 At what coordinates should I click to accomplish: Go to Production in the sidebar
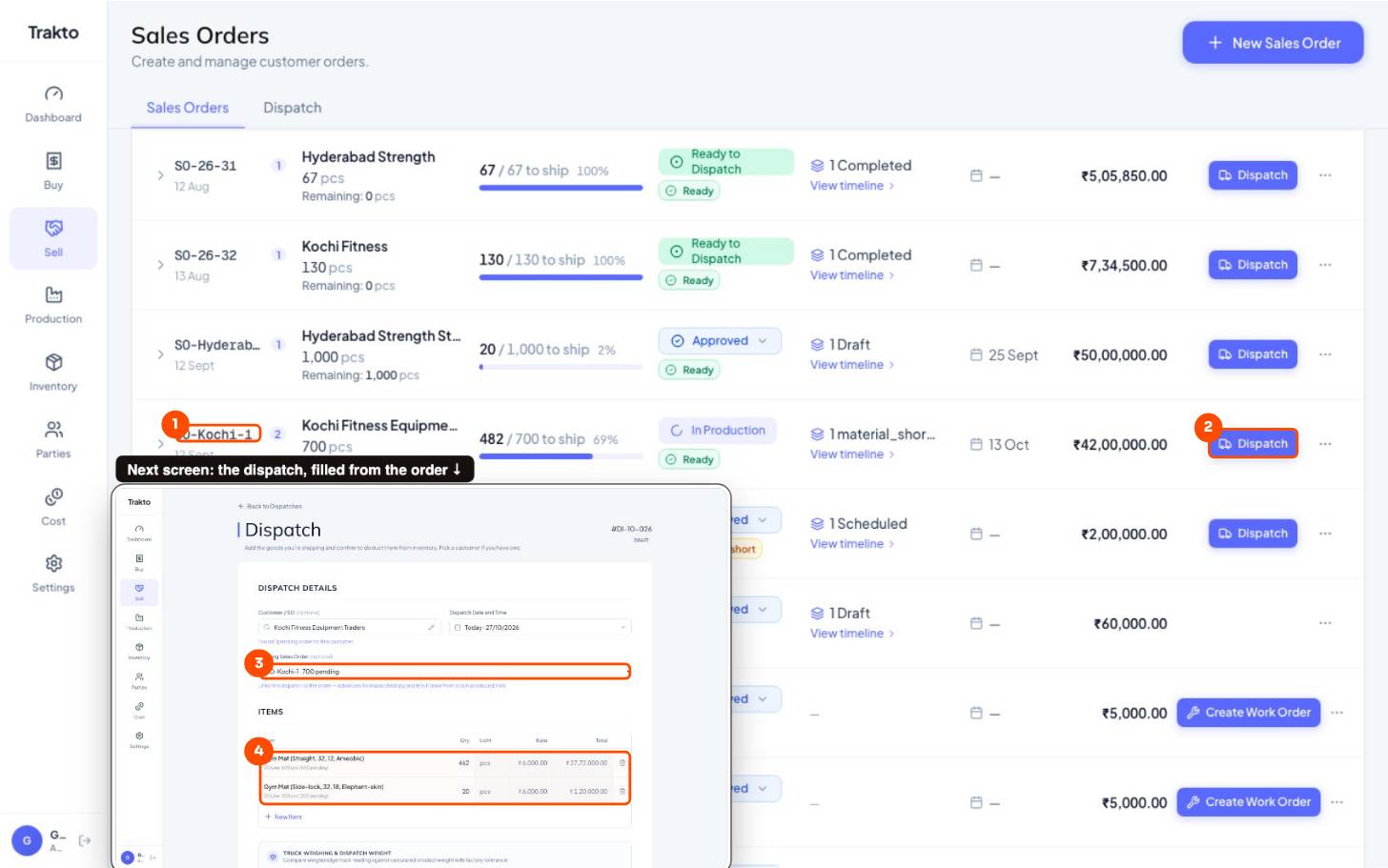pyautogui.click(x=53, y=305)
